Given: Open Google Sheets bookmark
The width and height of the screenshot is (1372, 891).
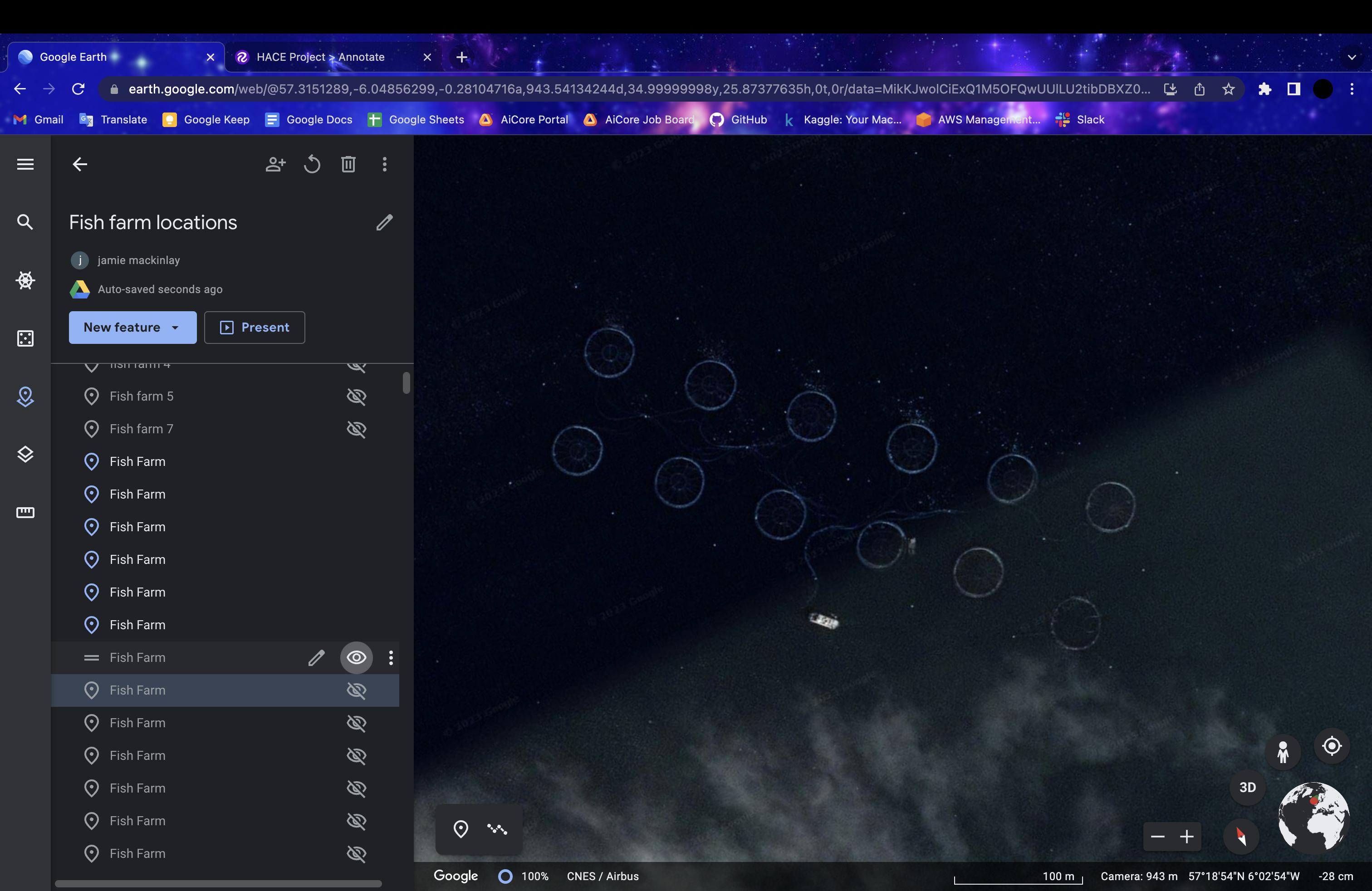Looking at the screenshot, I should [x=416, y=119].
